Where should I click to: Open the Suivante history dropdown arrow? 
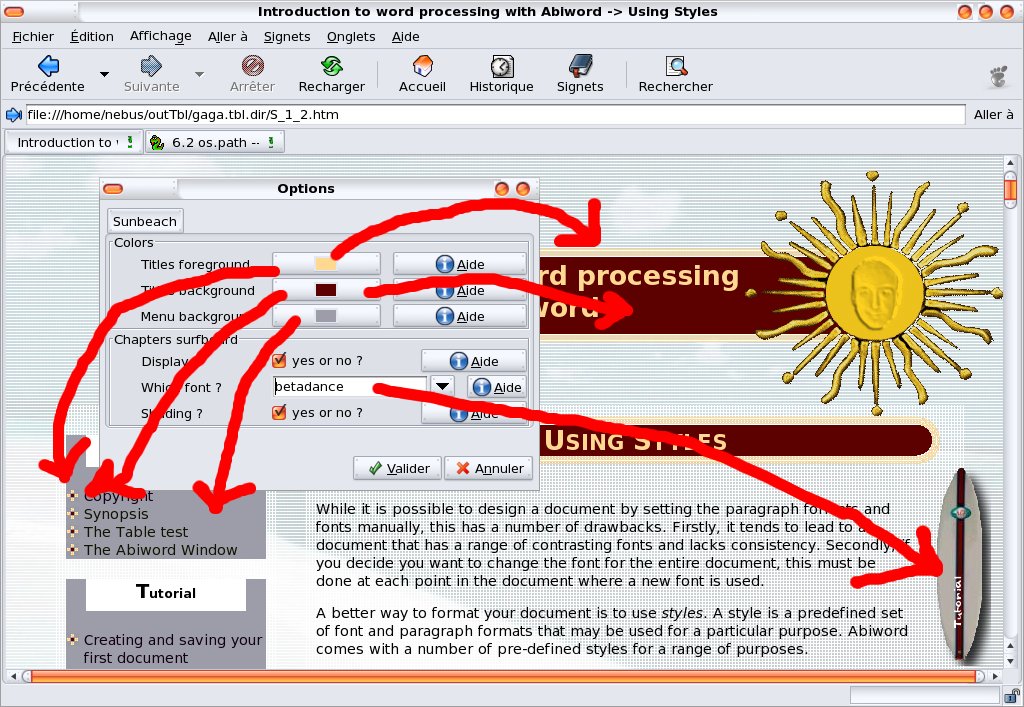pyautogui.click(x=200, y=74)
